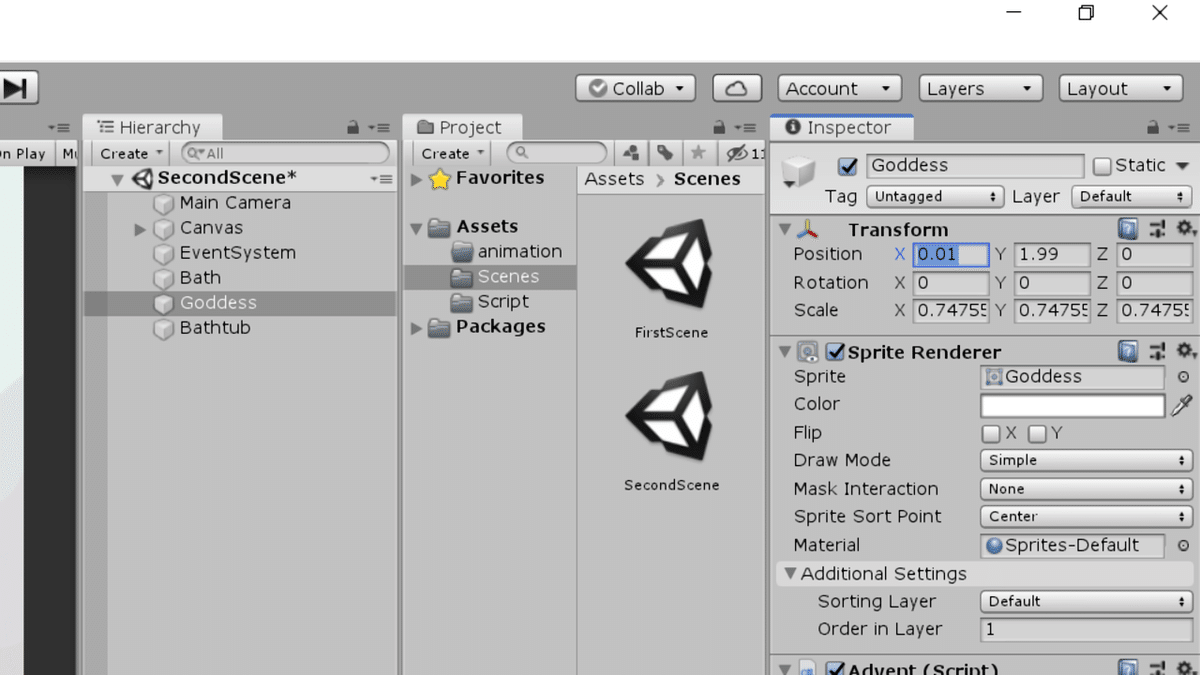Open the Collab dropdown

coord(636,88)
